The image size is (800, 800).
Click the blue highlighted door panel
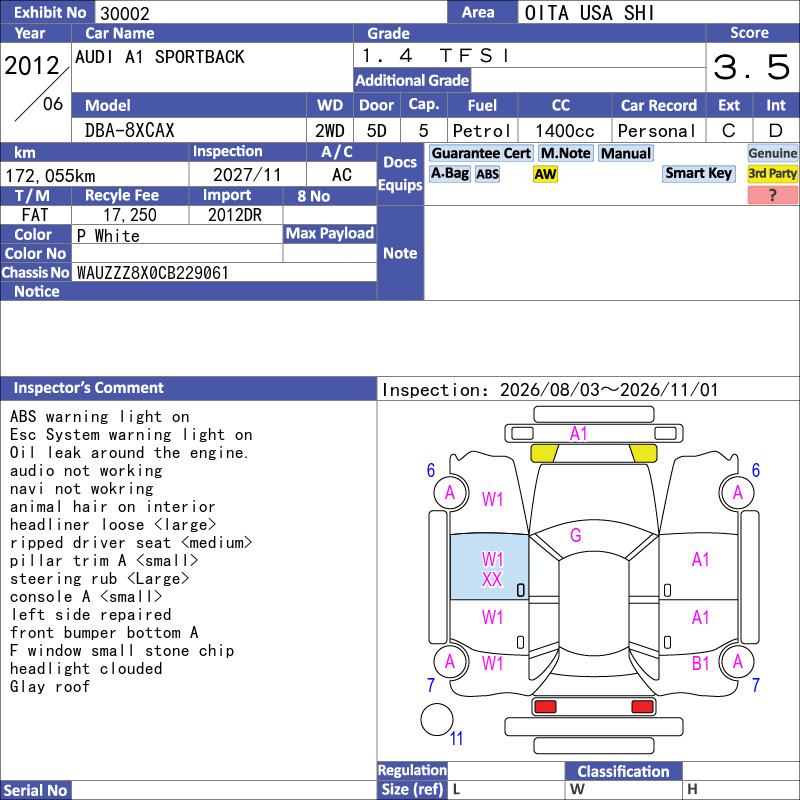point(489,567)
